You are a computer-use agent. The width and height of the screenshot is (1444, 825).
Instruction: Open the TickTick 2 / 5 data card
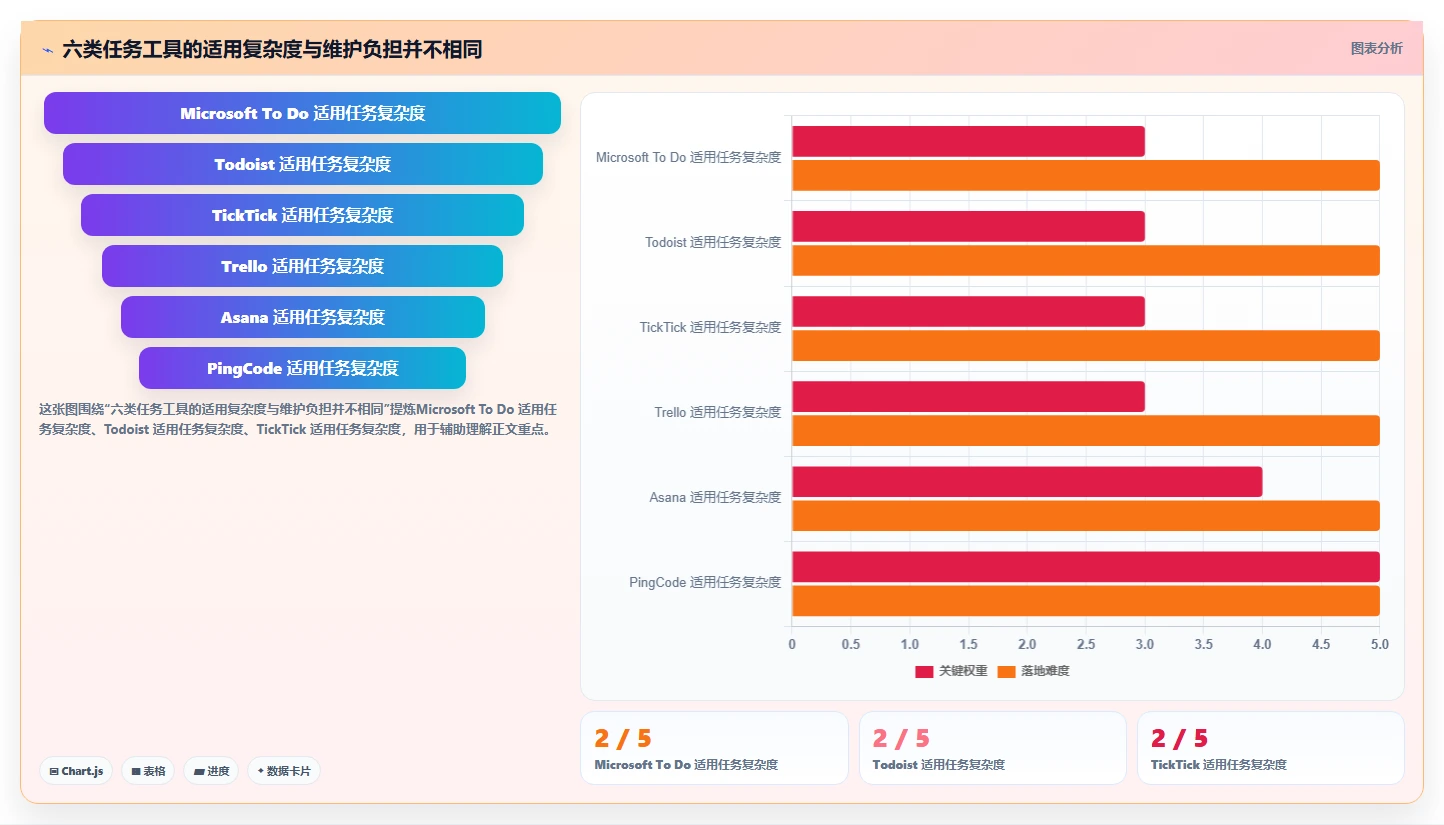pyautogui.click(x=1271, y=748)
